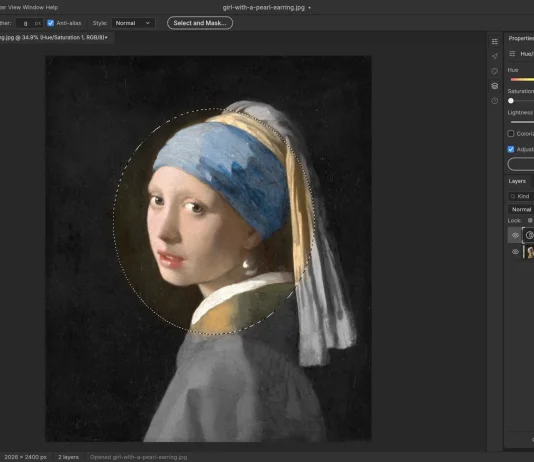Screen dimensions: 534x462
Task: Hide the painting image layer
Action: tap(515, 252)
